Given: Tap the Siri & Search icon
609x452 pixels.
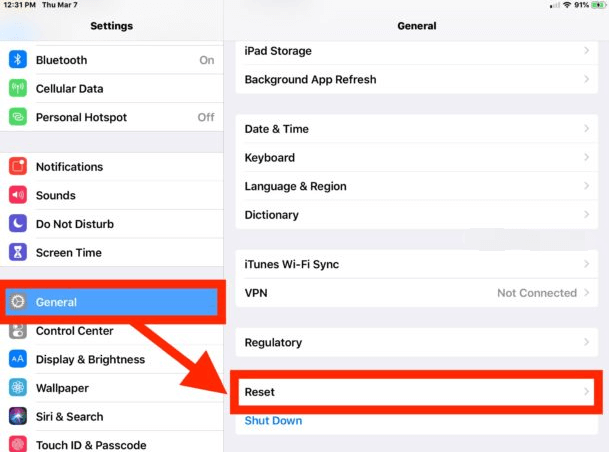Looking at the screenshot, I should point(18,416).
